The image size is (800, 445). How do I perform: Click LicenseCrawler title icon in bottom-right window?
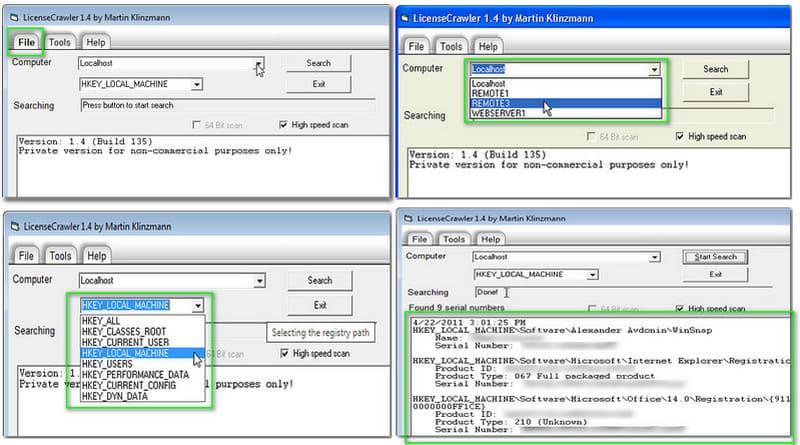408,218
